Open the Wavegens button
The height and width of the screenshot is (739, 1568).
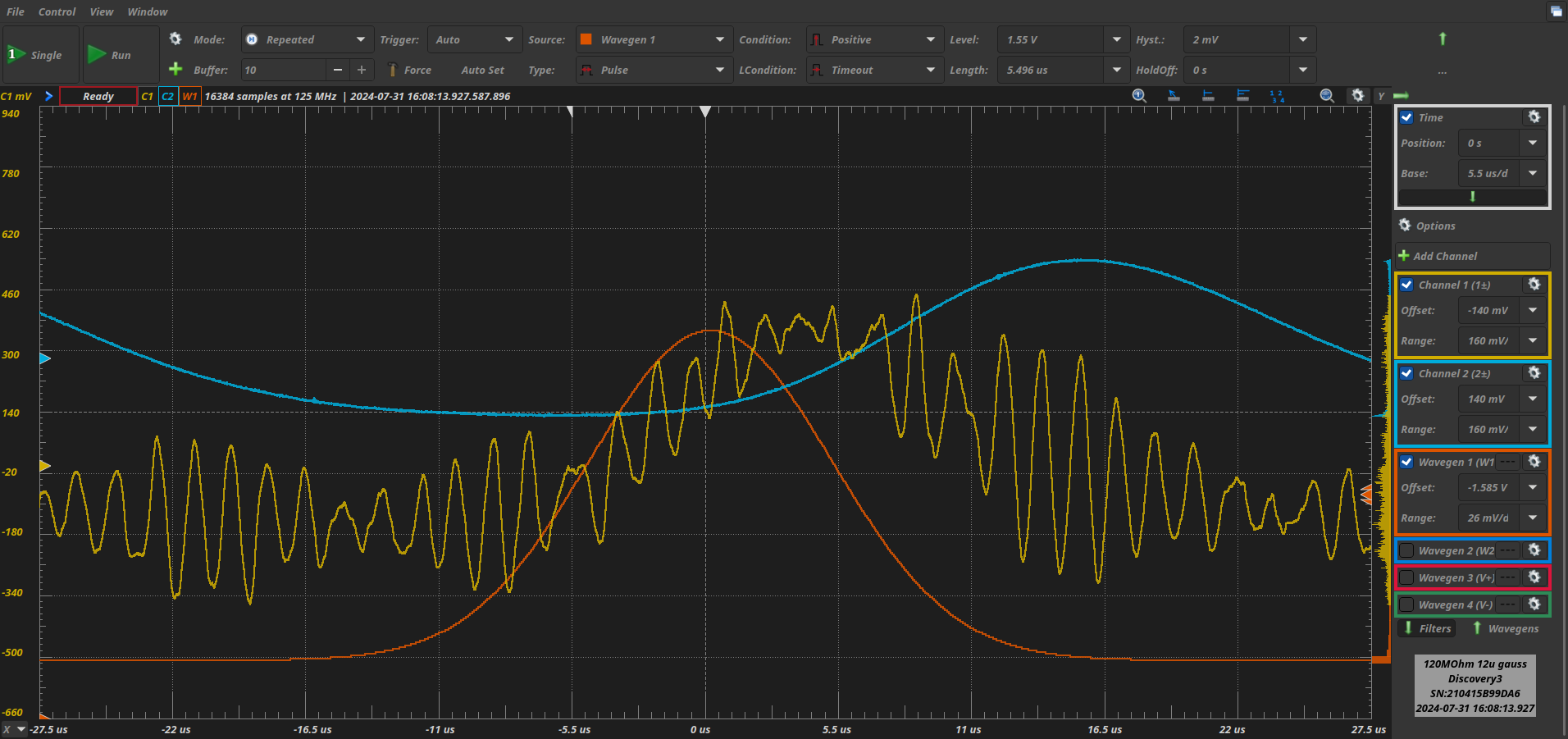(1506, 628)
